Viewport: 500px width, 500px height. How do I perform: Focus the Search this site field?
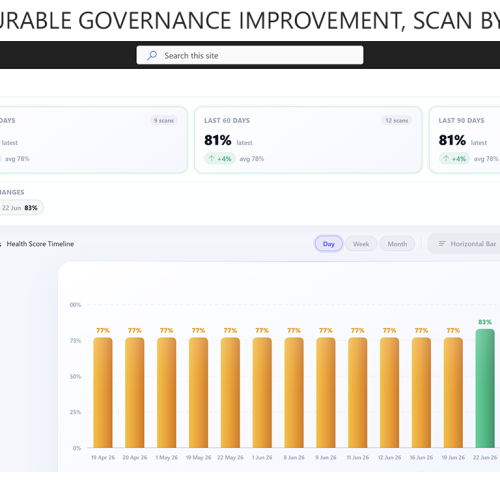click(x=250, y=55)
